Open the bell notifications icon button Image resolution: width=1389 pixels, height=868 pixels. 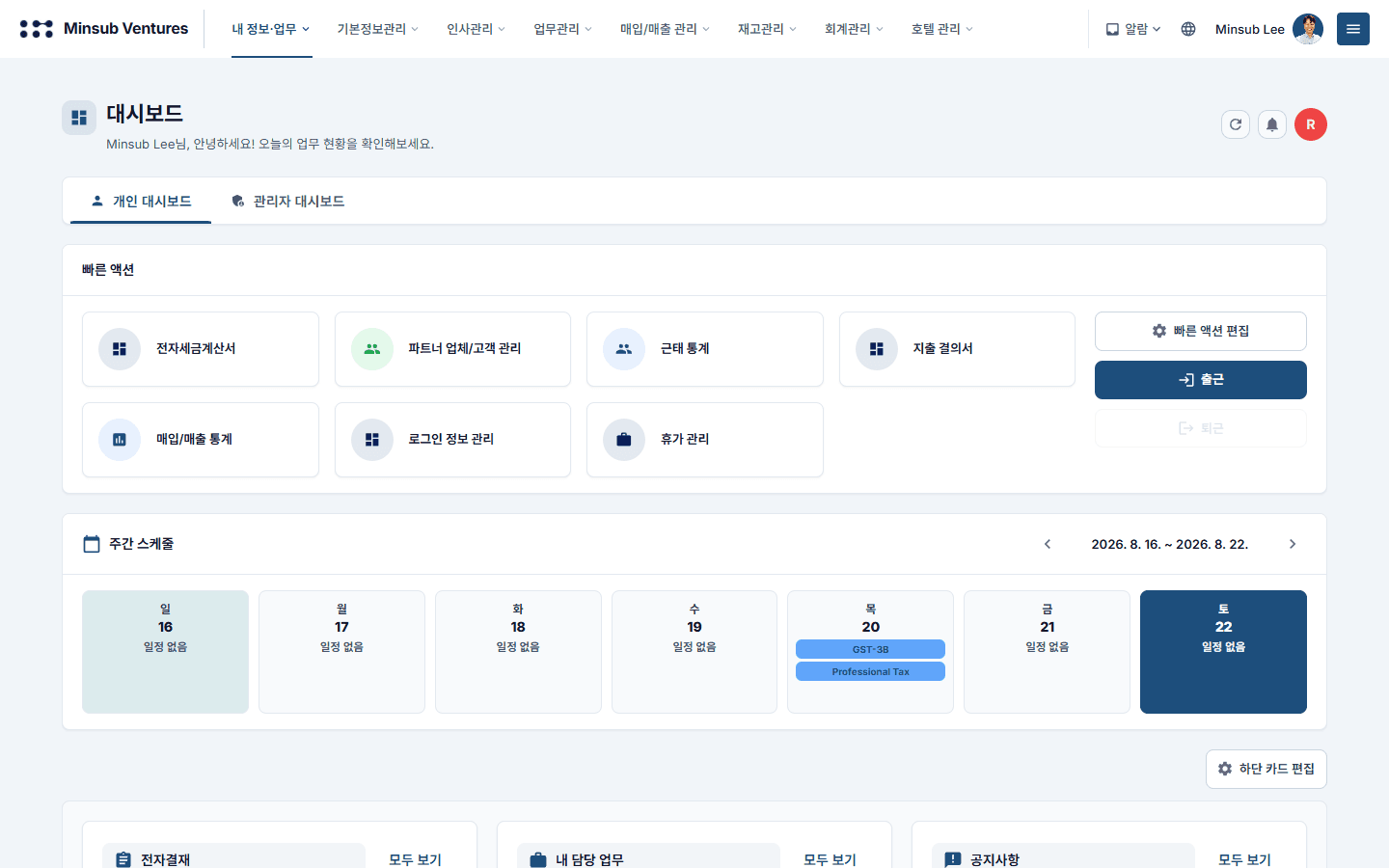pyautogui.click(x=1272, y=124)
